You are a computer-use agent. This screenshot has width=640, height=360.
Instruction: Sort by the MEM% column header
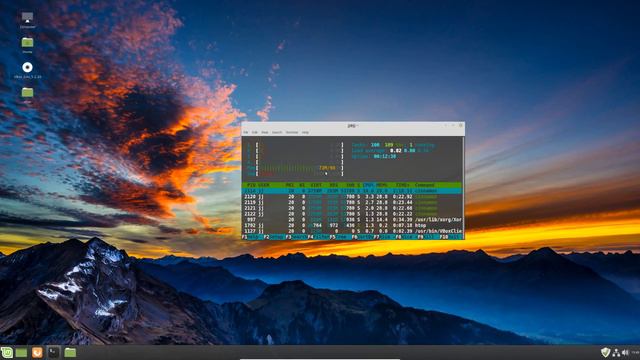382,185
